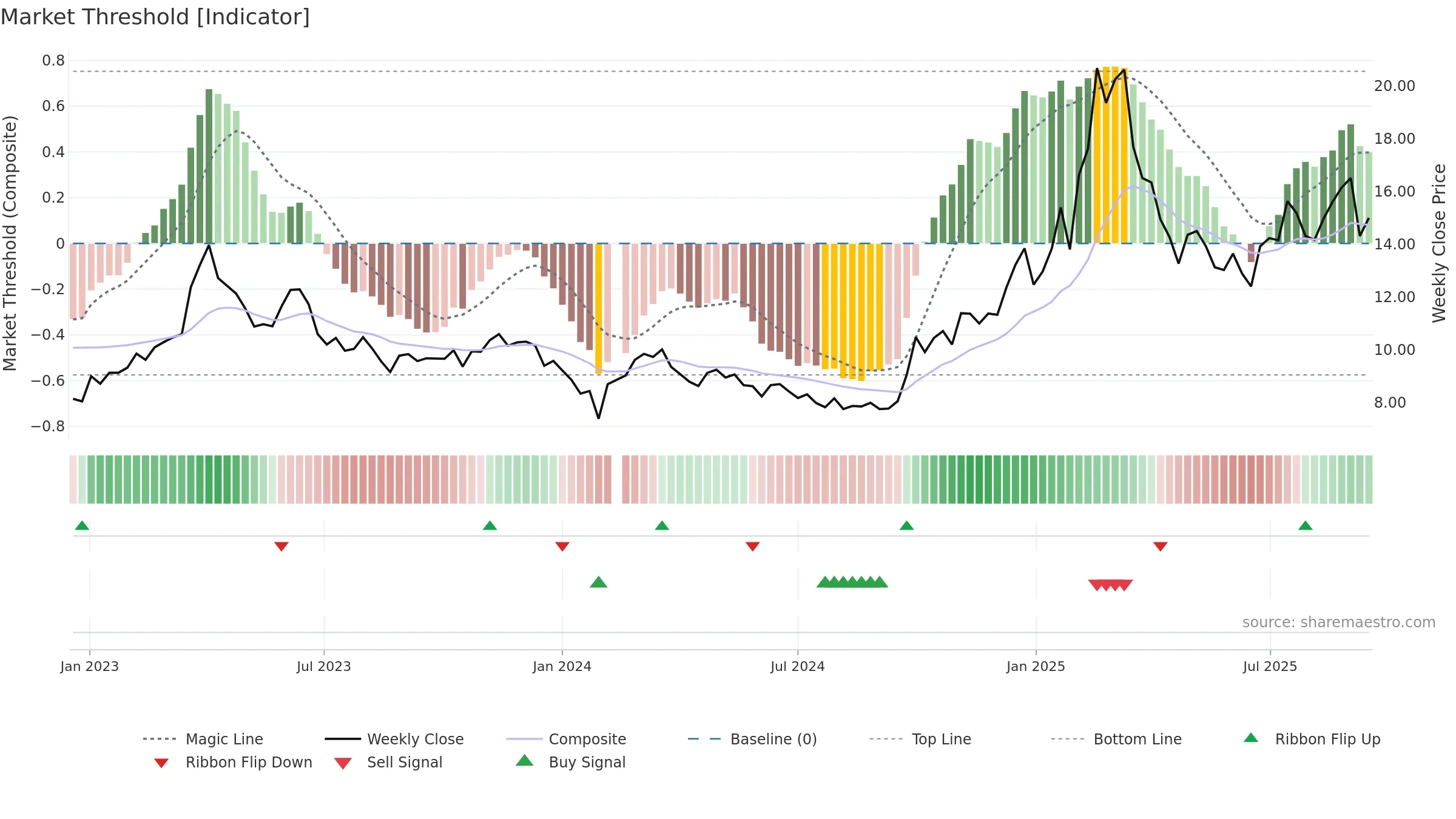
Task: Click the cluster of sell signals in early 2025
Action: click(x=1110, y=585)
